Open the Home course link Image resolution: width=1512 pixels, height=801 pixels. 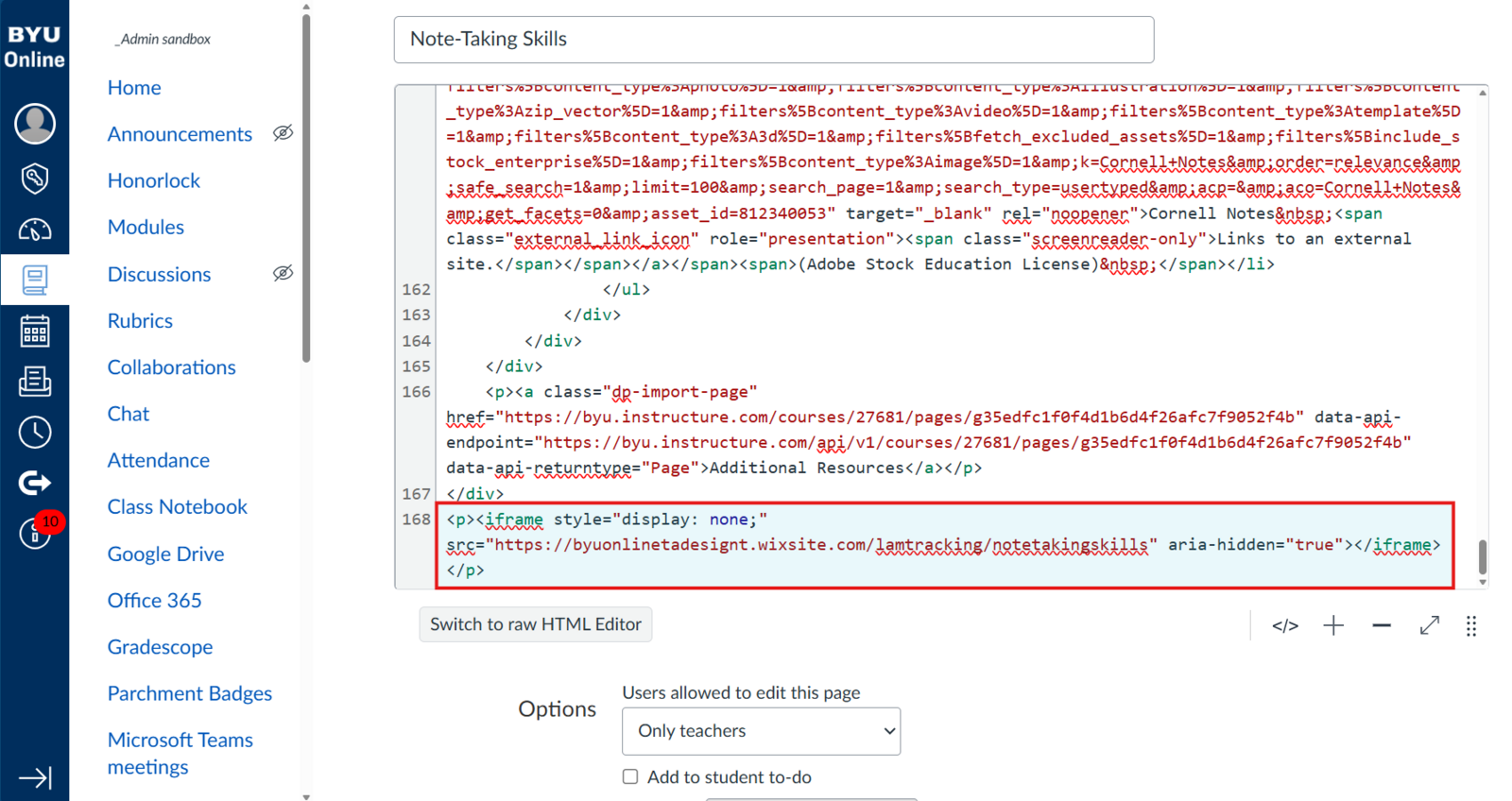134,88
